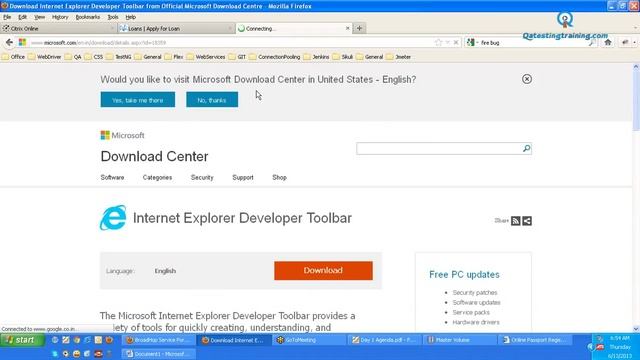Click the toolbar add-on icon right of Home

click(625, 42)
